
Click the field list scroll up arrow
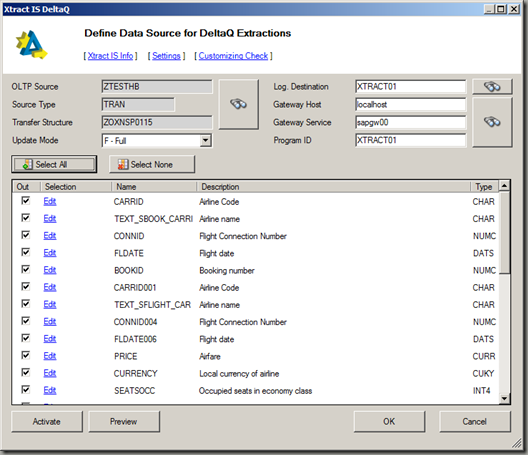[x=504, y=186]
